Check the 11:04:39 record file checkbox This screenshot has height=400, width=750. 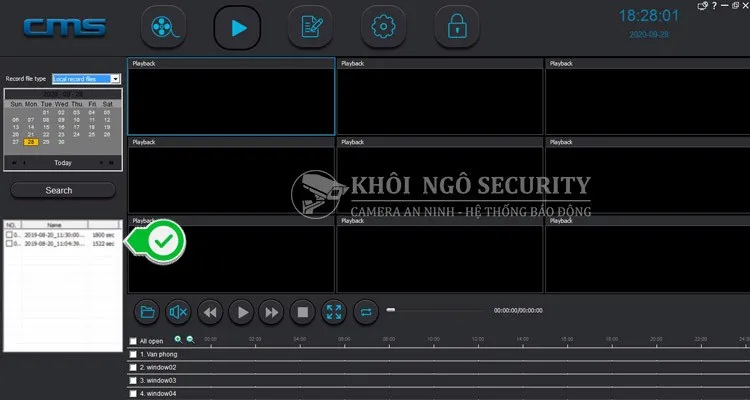[9, 244]
